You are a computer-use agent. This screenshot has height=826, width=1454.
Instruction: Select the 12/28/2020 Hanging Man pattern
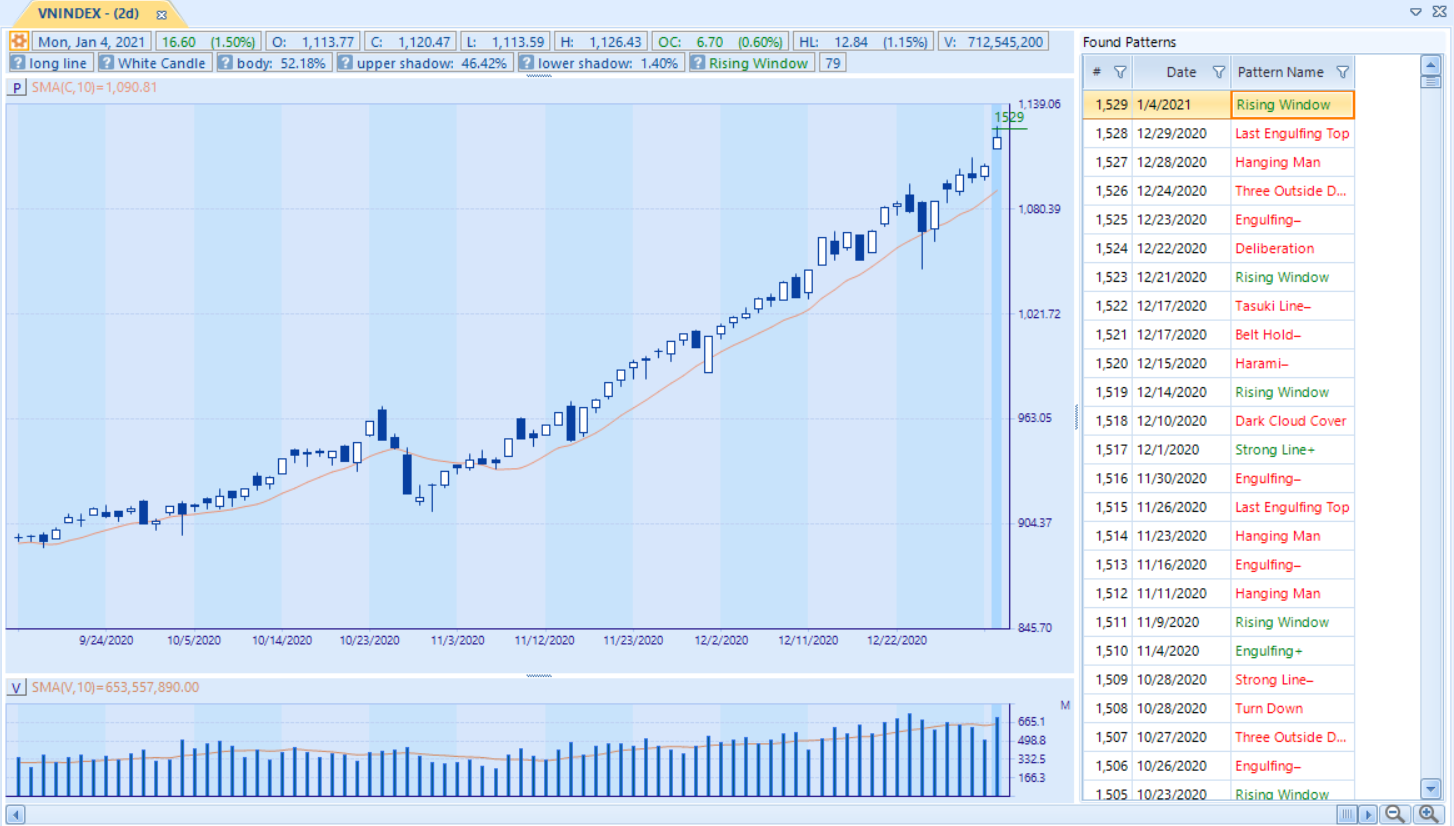(x=1277, y=162)
